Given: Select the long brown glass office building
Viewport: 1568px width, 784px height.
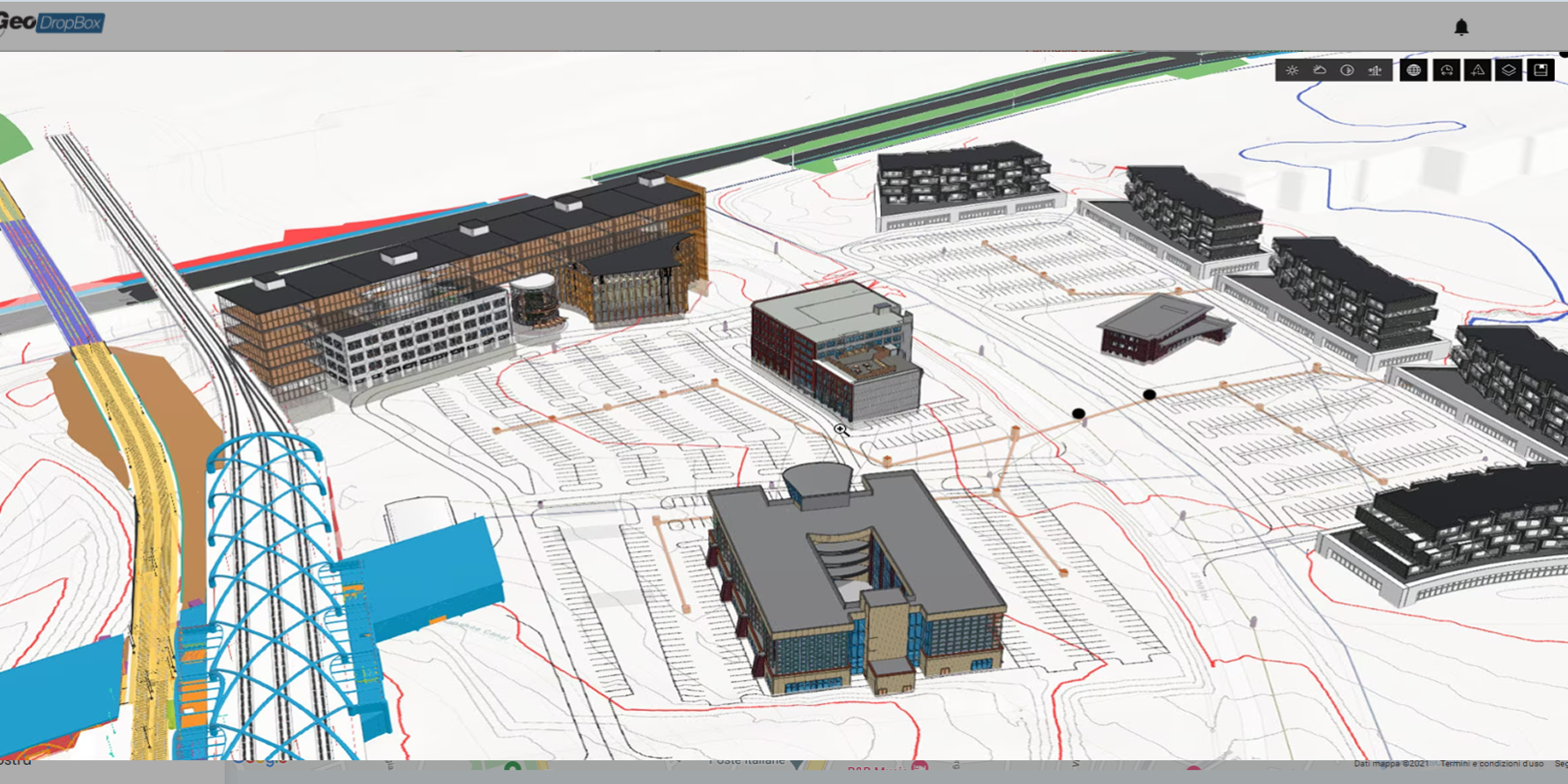Looking at the screenshot, I should 457,282.
